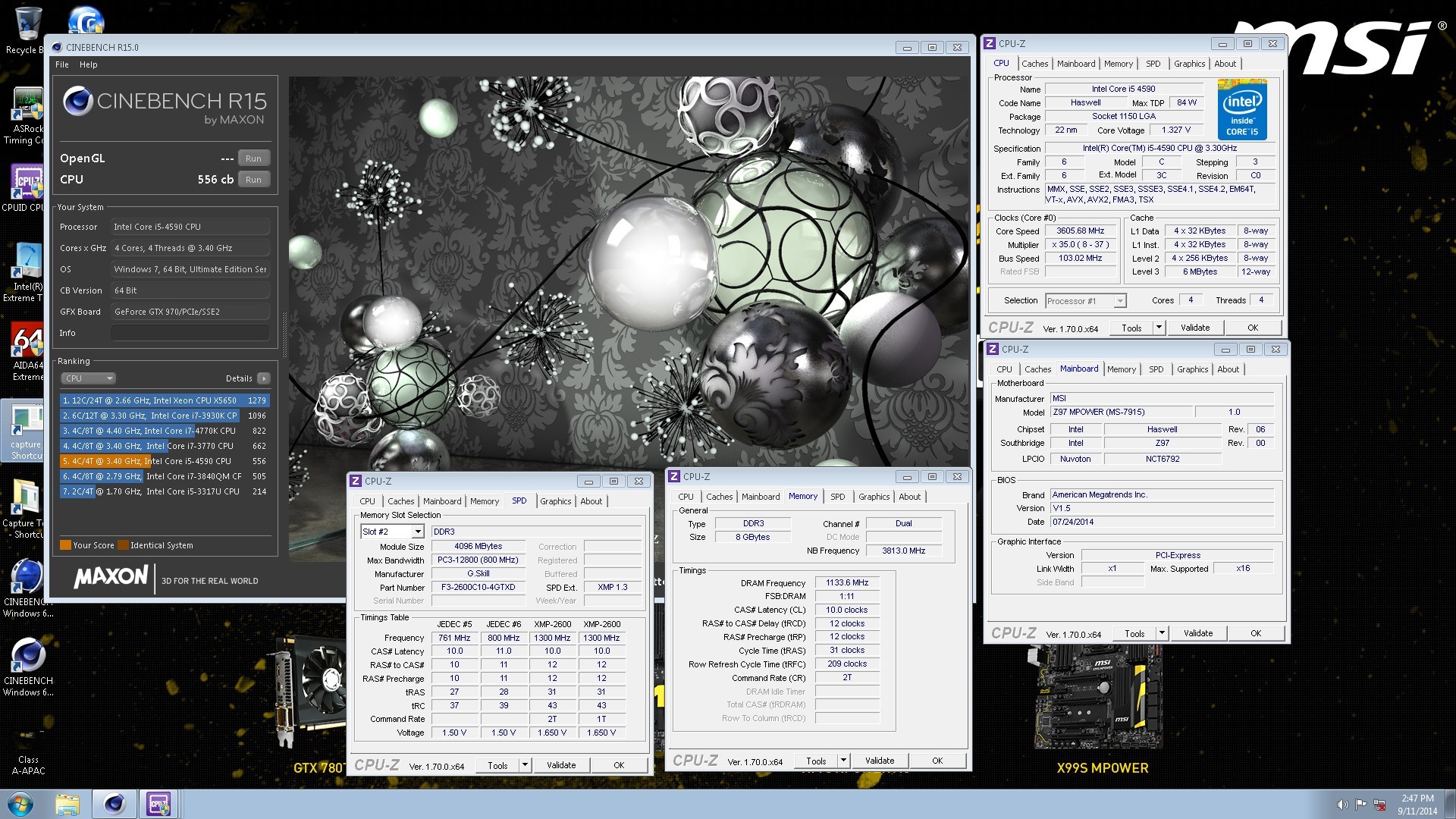Select ranking row Core i7-3930K

[165, 416]
